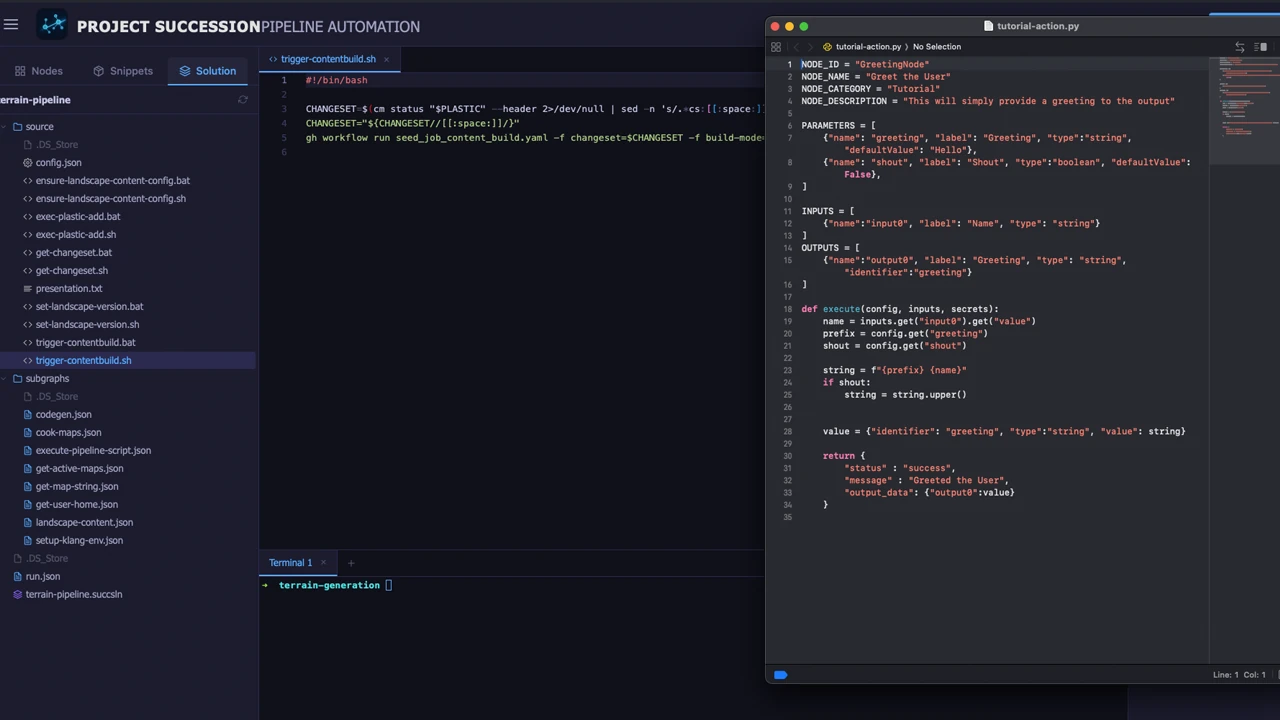Click the def execute line in the editor
This screenshot has width=1280, height=720.
pyautogui.click(x=899, y=309)
